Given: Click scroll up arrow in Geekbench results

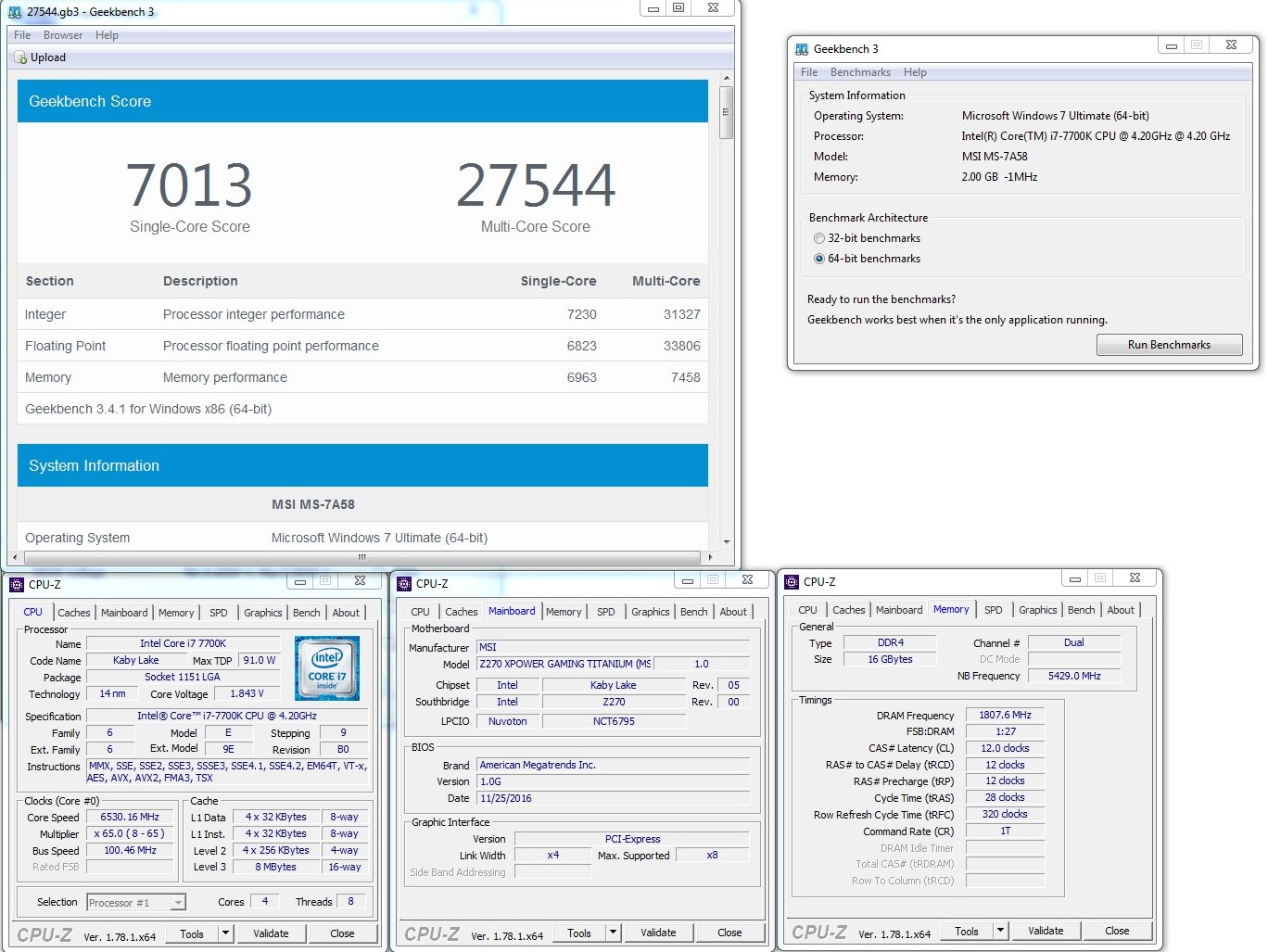Looking at the screenshot, I should 727,78.
